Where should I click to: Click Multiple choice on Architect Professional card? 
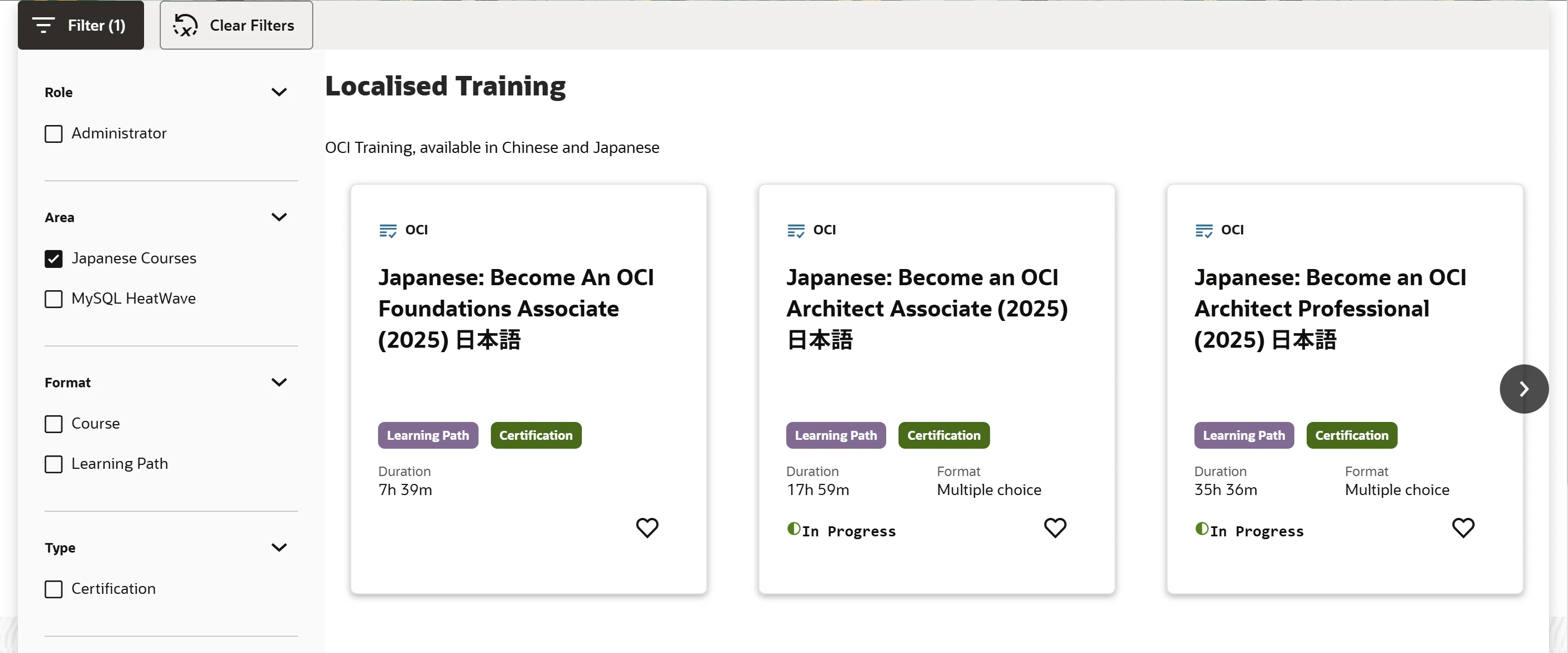click(x=1397, y=490)
